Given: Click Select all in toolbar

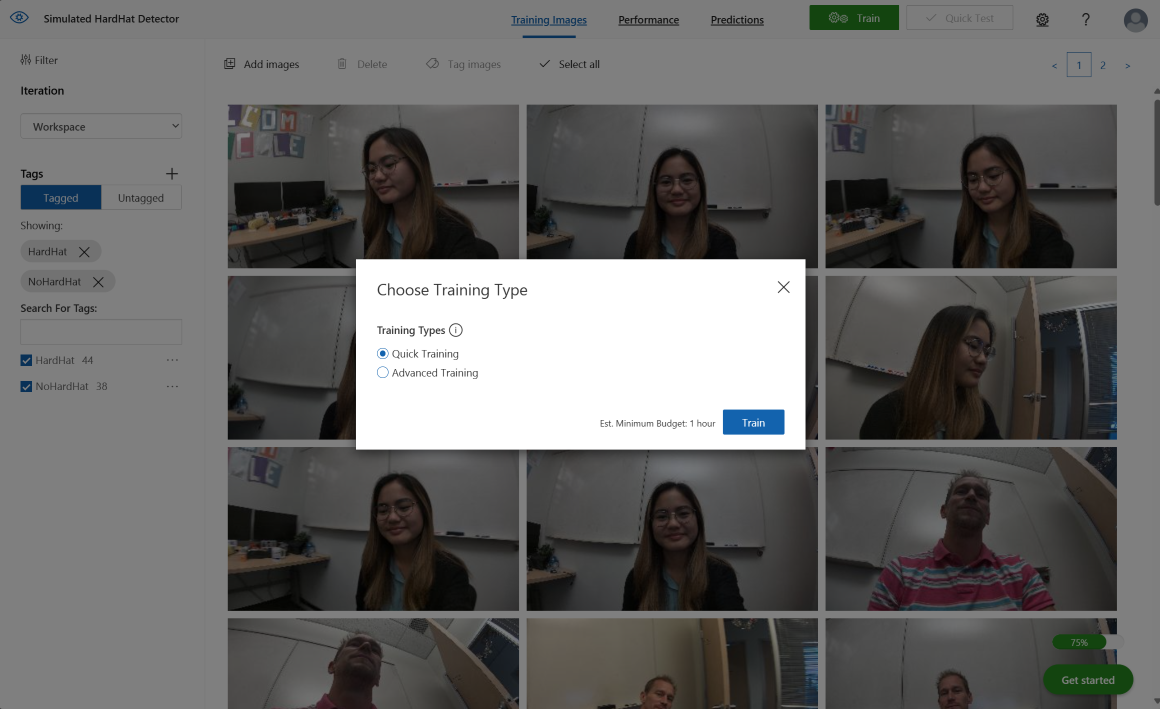Looking at the screenshot, I should (570, 64).
